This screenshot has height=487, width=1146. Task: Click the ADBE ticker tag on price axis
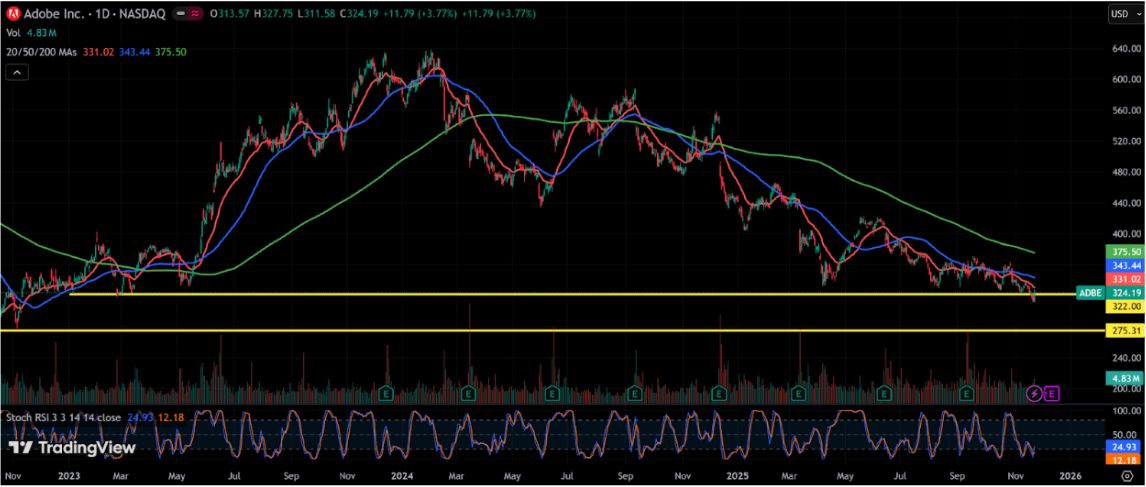pyautogui.click(x=1089, y=293)
